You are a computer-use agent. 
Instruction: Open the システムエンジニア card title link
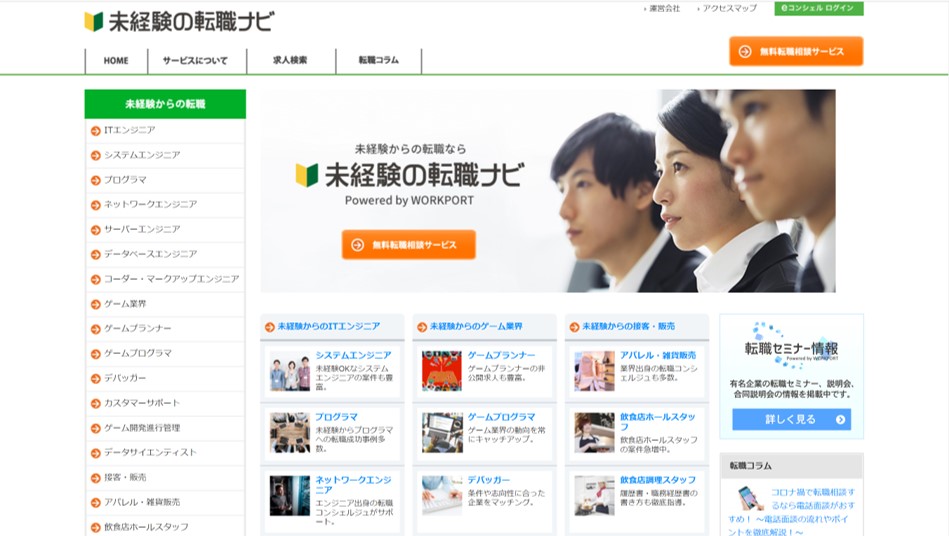pos(353,356)
